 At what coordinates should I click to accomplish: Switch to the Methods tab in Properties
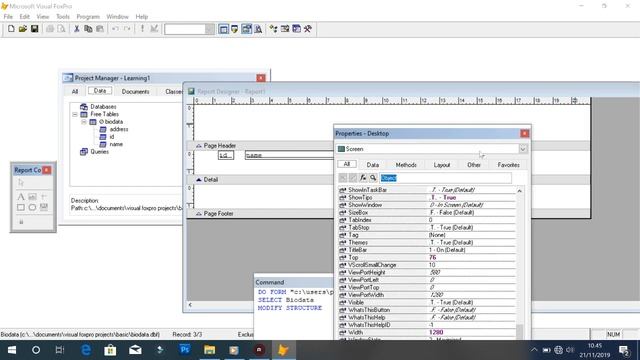[x=406, y=165]
